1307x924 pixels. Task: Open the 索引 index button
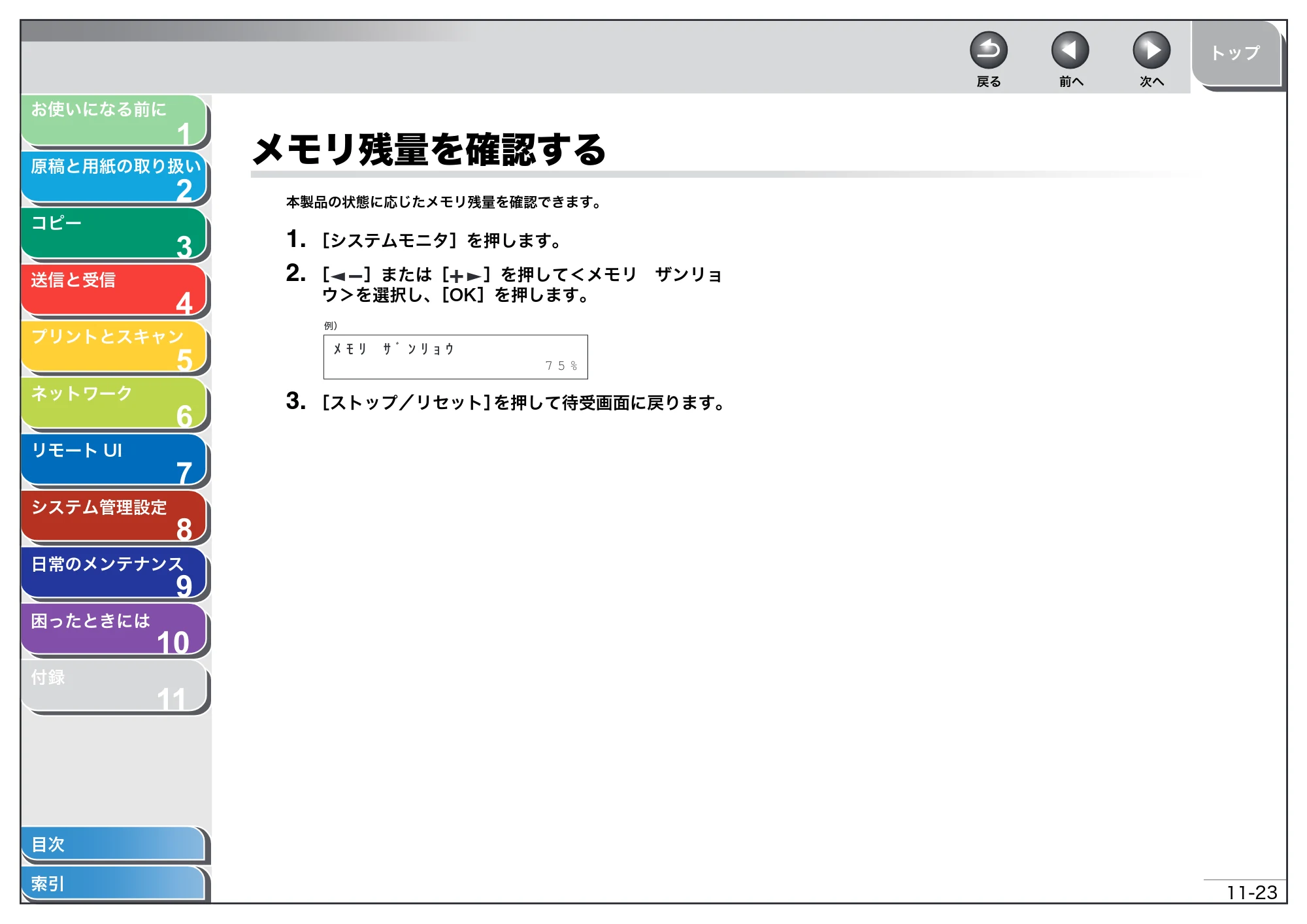(x=114, y=883)
